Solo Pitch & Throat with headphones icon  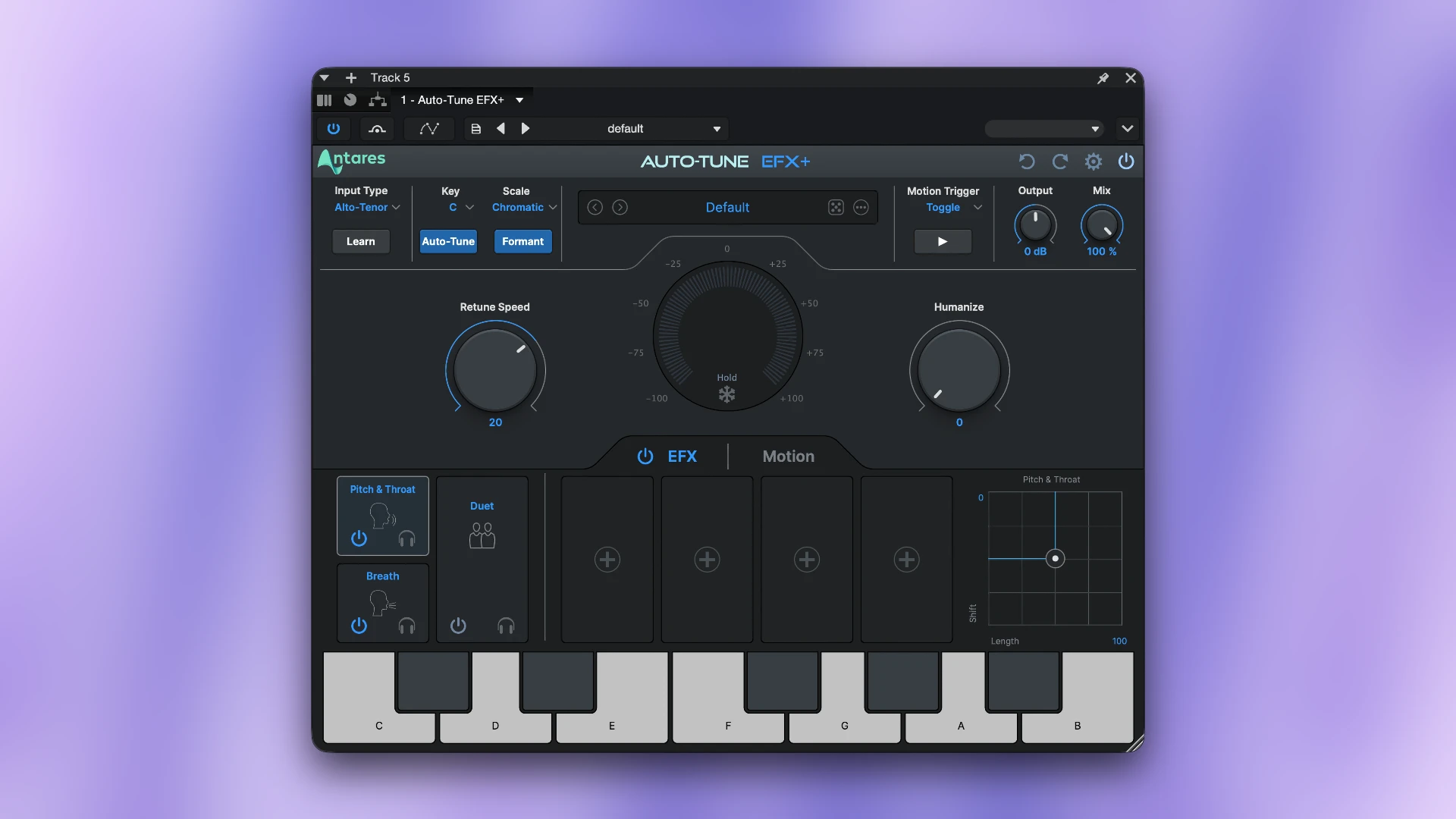pos(406,538)
